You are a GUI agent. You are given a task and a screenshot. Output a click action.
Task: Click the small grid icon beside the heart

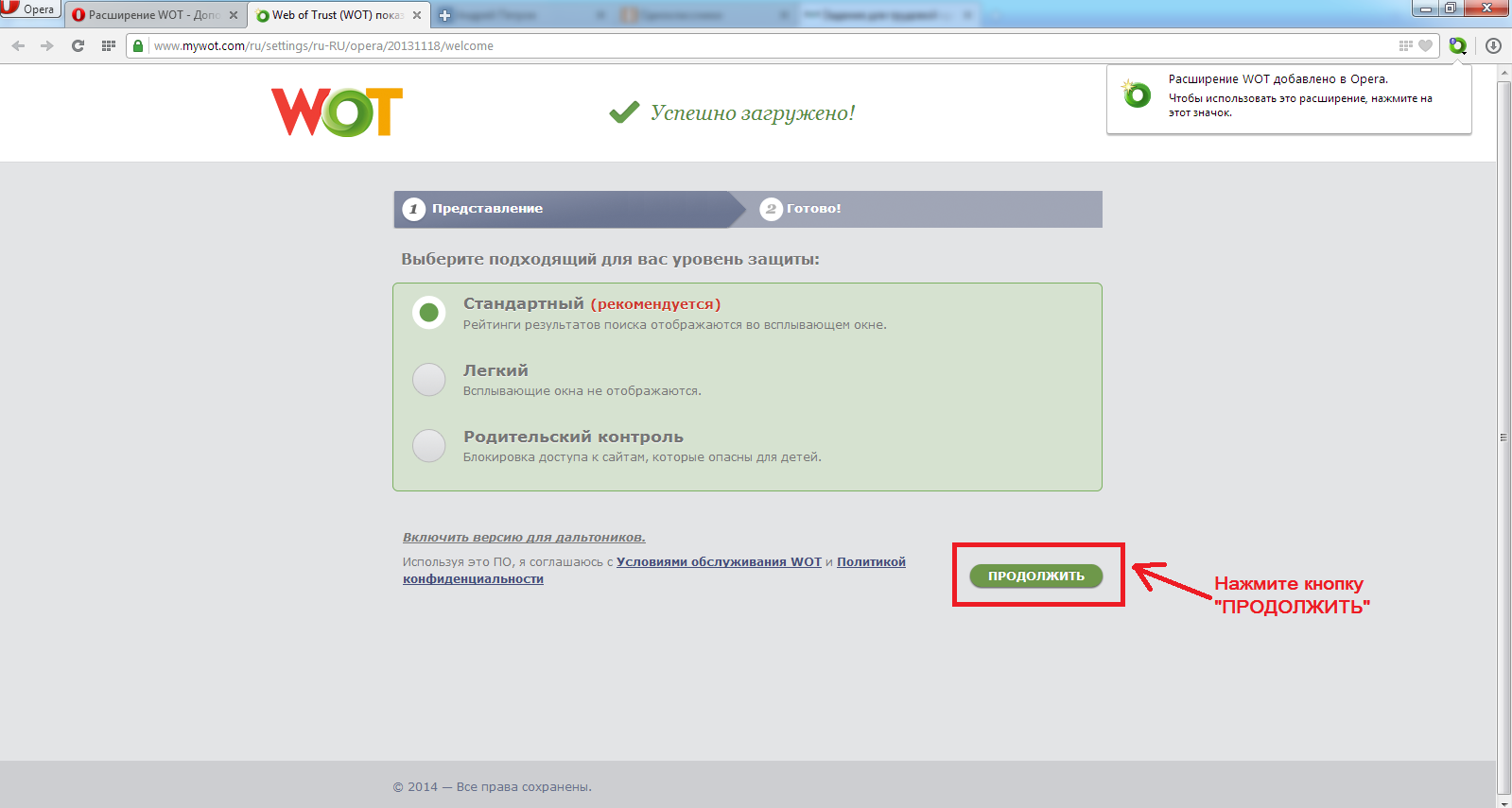1405,45
